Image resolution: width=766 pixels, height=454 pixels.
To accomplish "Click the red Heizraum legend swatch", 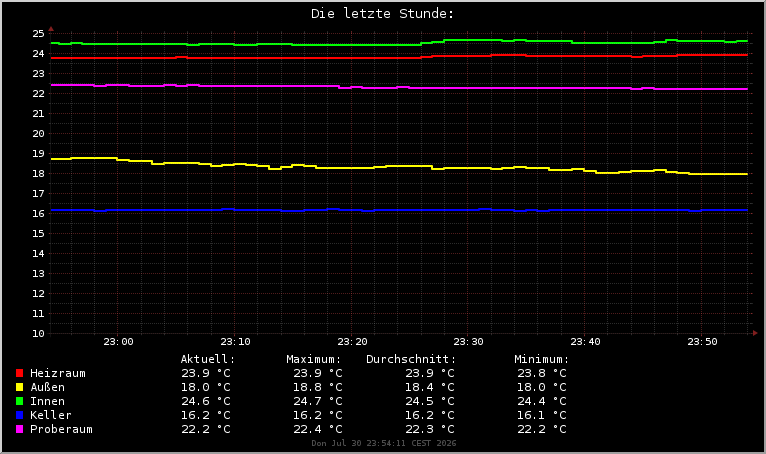I will point(20,373).
